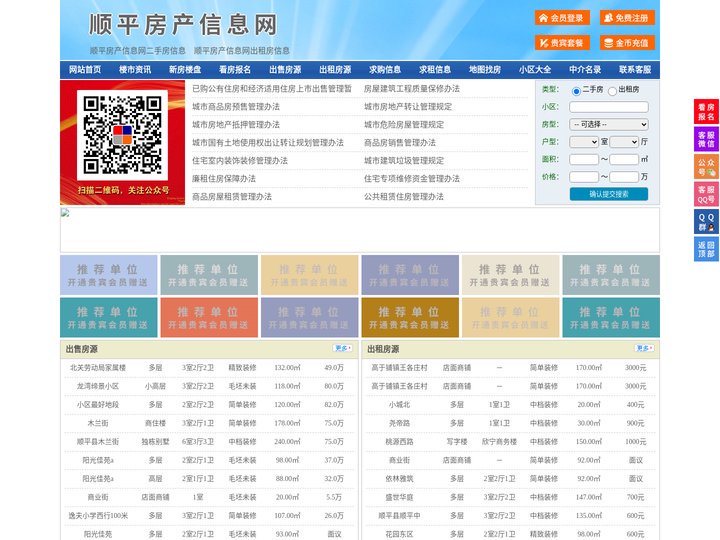Screen dimensions: 720x540
Task: Open listing 顺平县木兰街 独栋别墅
Action: coord(98,442)
